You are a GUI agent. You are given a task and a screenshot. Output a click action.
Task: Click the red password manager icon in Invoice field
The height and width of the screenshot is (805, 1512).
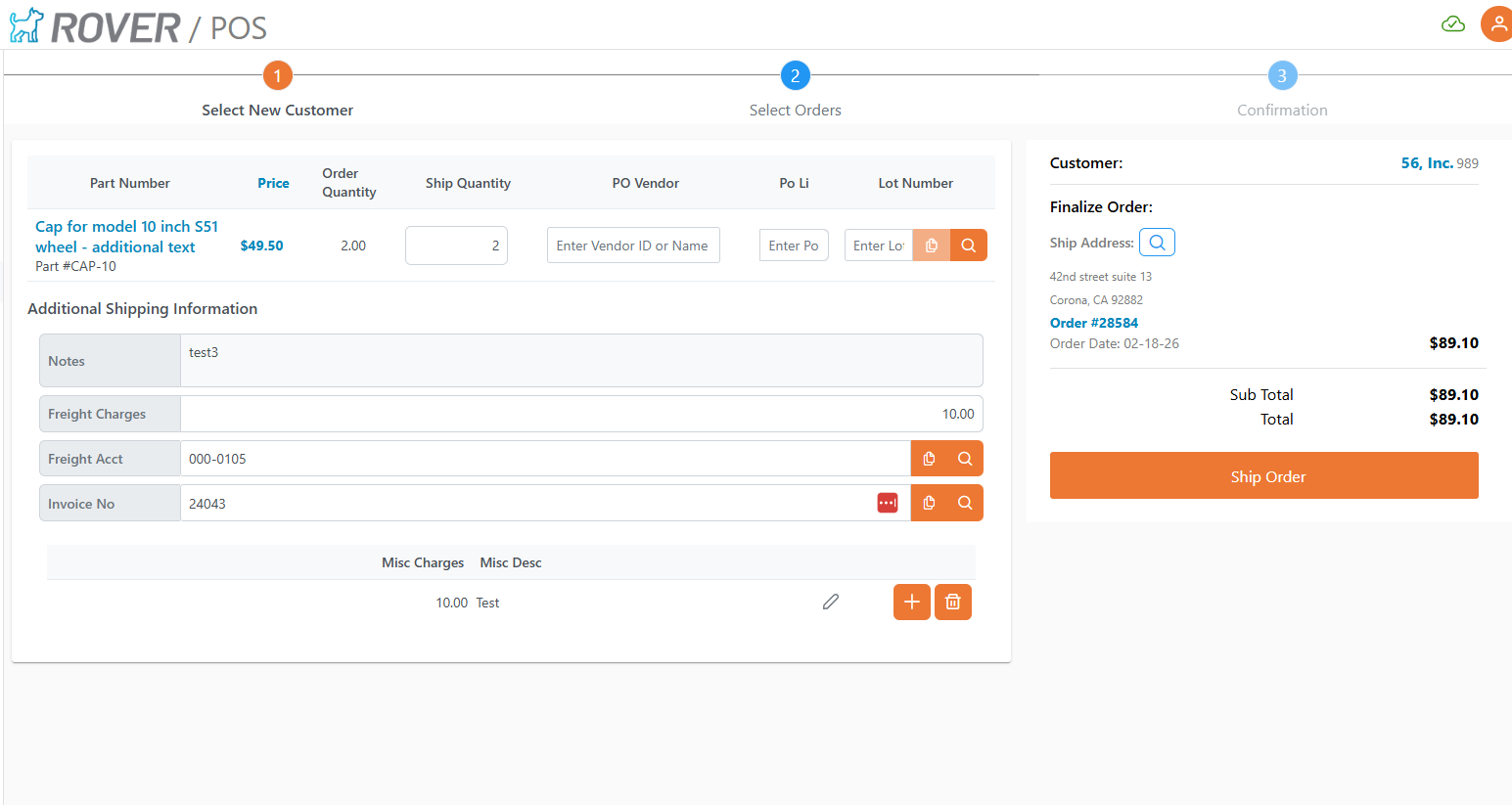888,503
